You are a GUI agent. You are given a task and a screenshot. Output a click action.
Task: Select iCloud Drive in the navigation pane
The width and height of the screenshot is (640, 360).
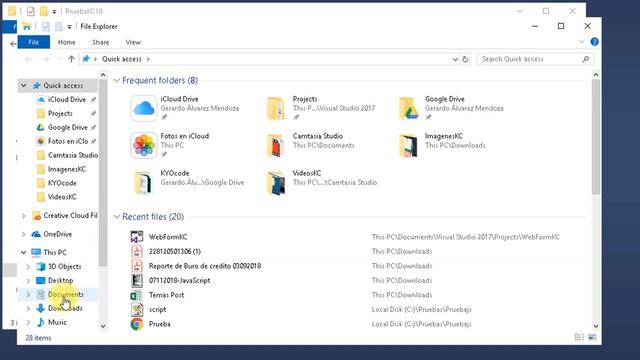[x=67, y=100]
